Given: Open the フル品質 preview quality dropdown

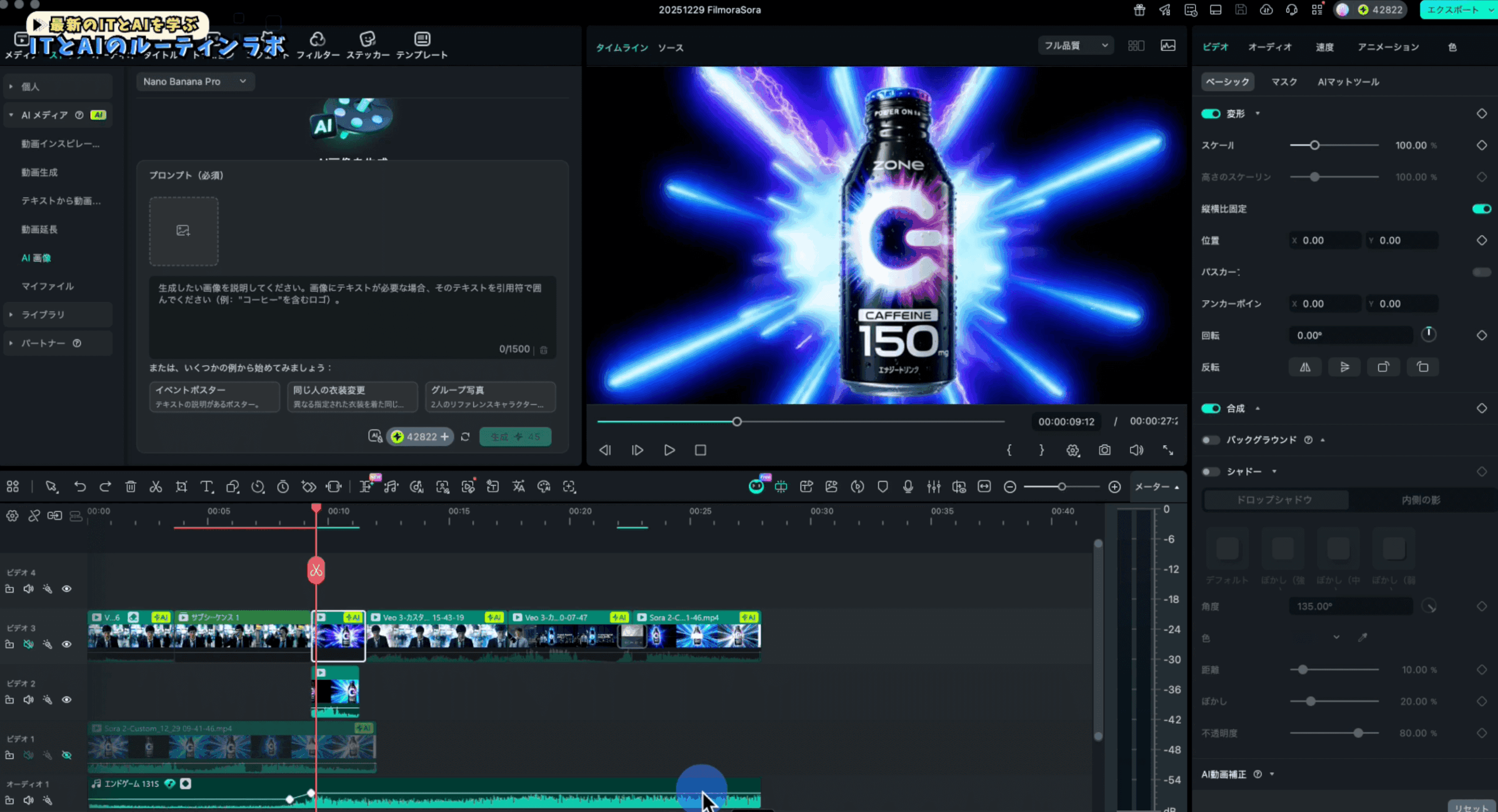Looking at the screenshot, I should tap(1076, 45).
